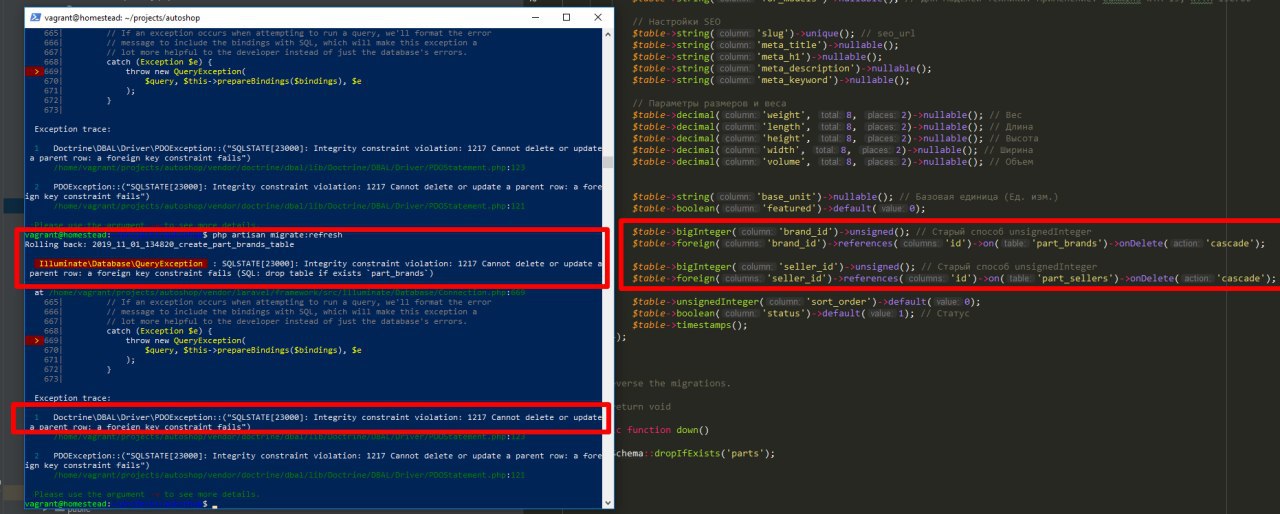Image resolution: width=1280 pixels, height=514 pixels.
Task: Click 'meta_keyword' in the code editor
Action: [797, 79]
